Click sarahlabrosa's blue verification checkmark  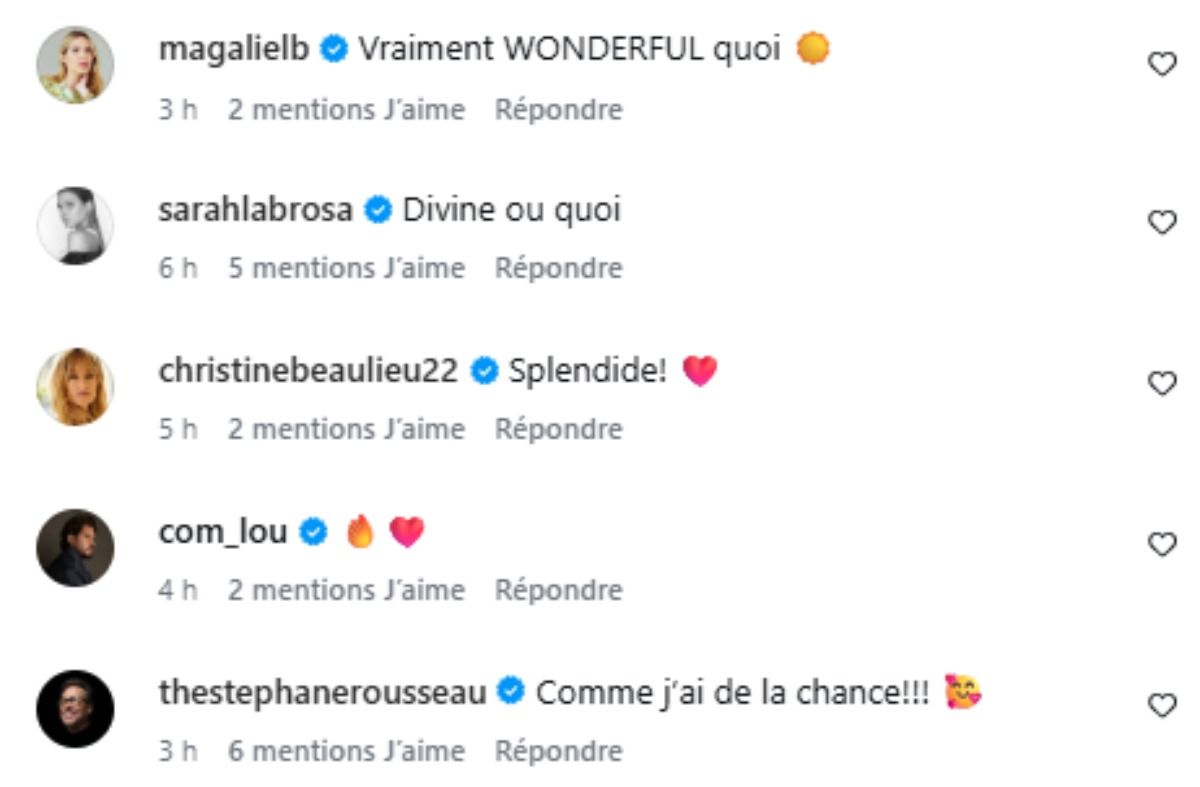(376, 210)
